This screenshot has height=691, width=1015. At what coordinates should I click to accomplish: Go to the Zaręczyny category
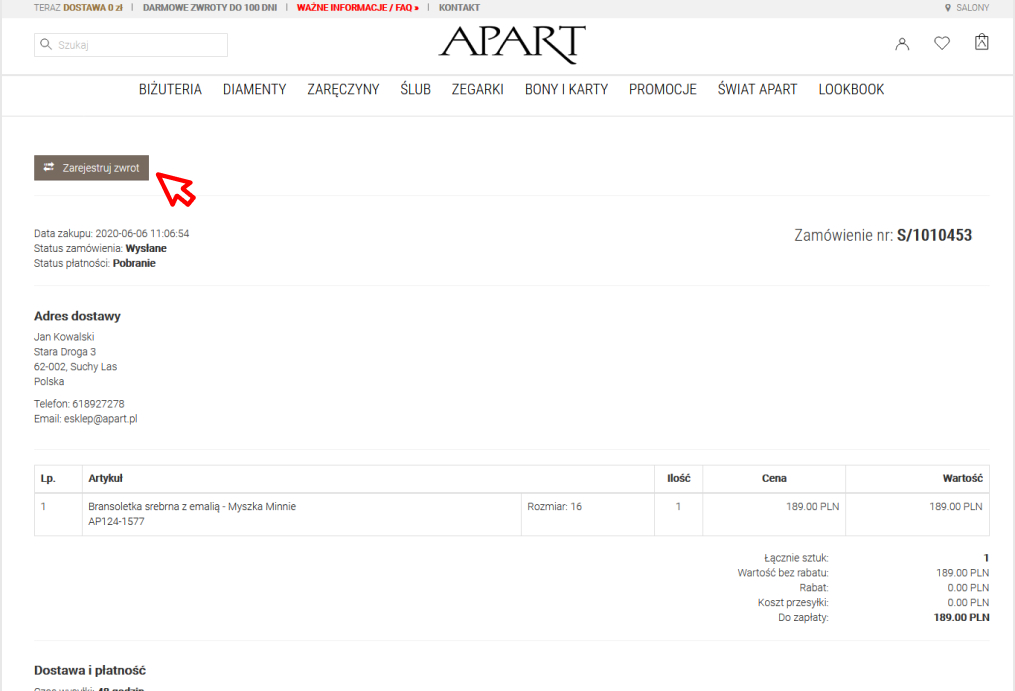pos(343,90)
